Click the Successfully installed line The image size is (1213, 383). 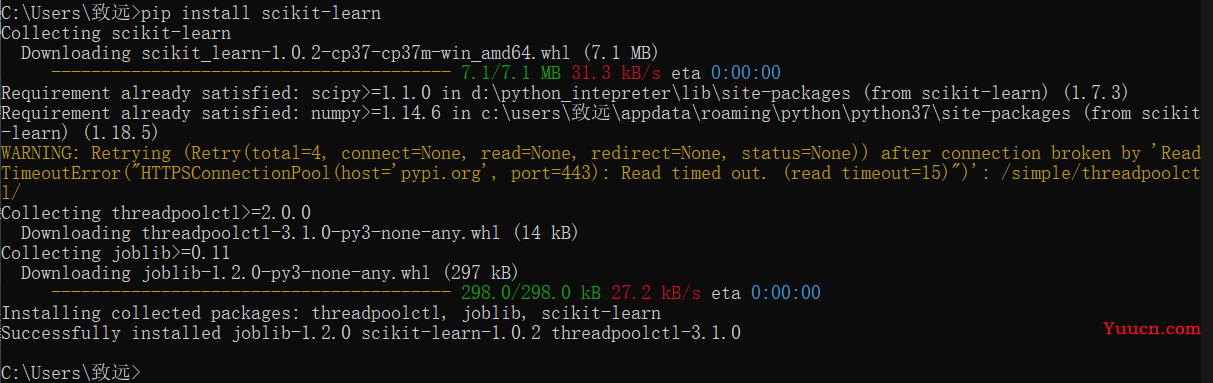click(x=371, y=333)
